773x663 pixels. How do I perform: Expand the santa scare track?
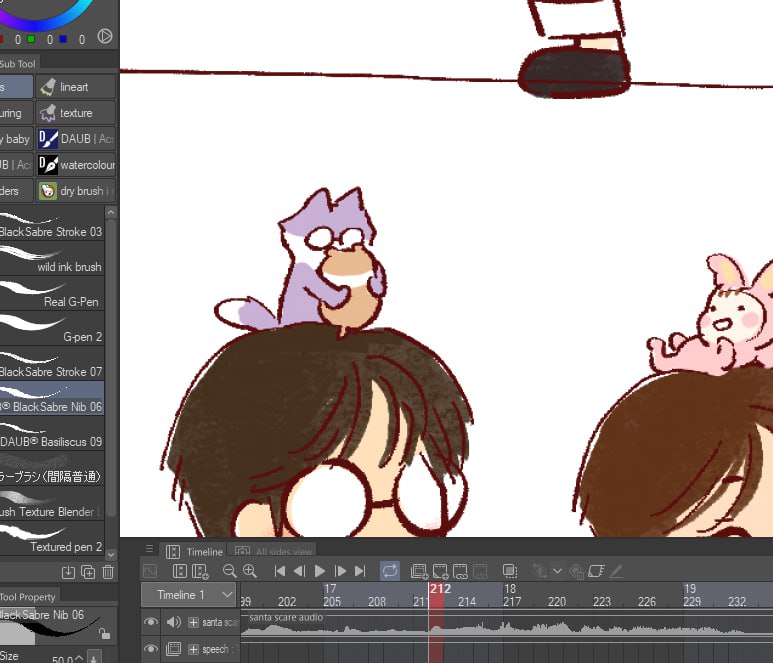click(x=193, y=623)
